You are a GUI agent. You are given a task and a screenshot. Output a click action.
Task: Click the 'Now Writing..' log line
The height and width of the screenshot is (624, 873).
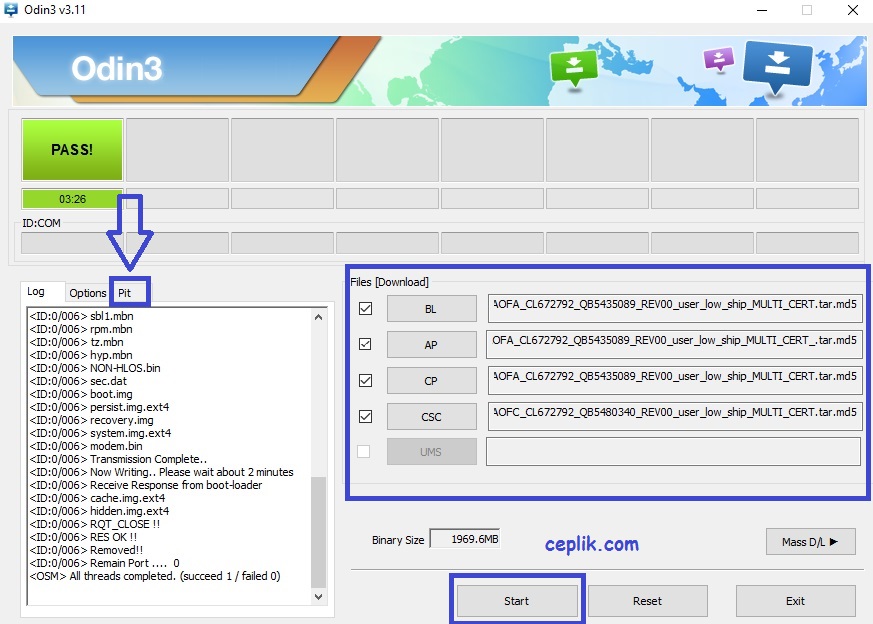(x=161, y=472)
